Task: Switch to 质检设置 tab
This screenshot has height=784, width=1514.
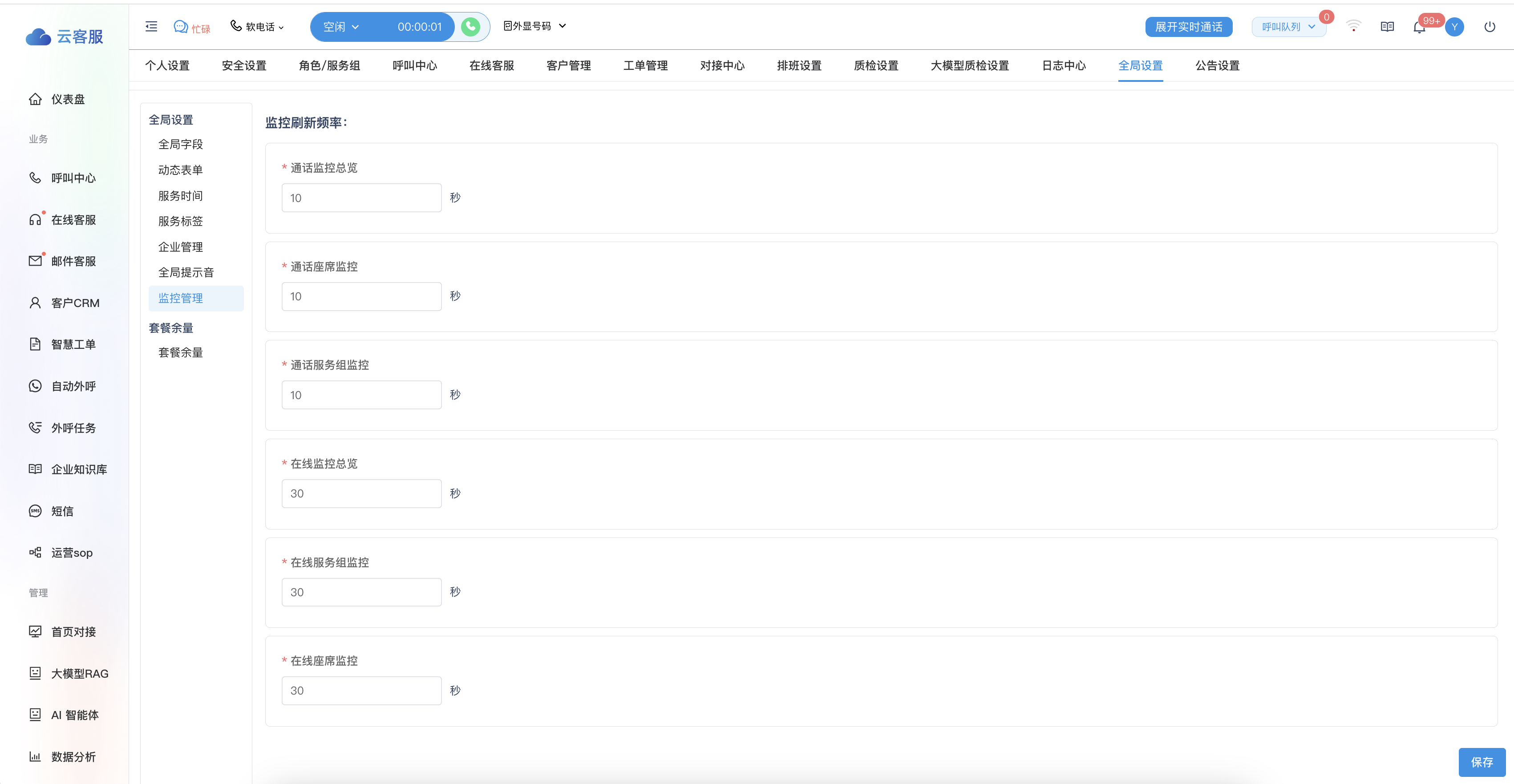Action: point(876,65)
